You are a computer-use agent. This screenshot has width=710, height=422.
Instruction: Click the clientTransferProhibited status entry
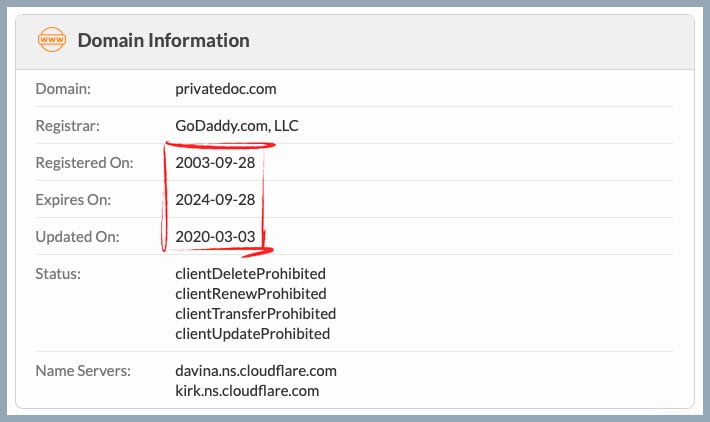pyautogui.click(x=255, y=313)
